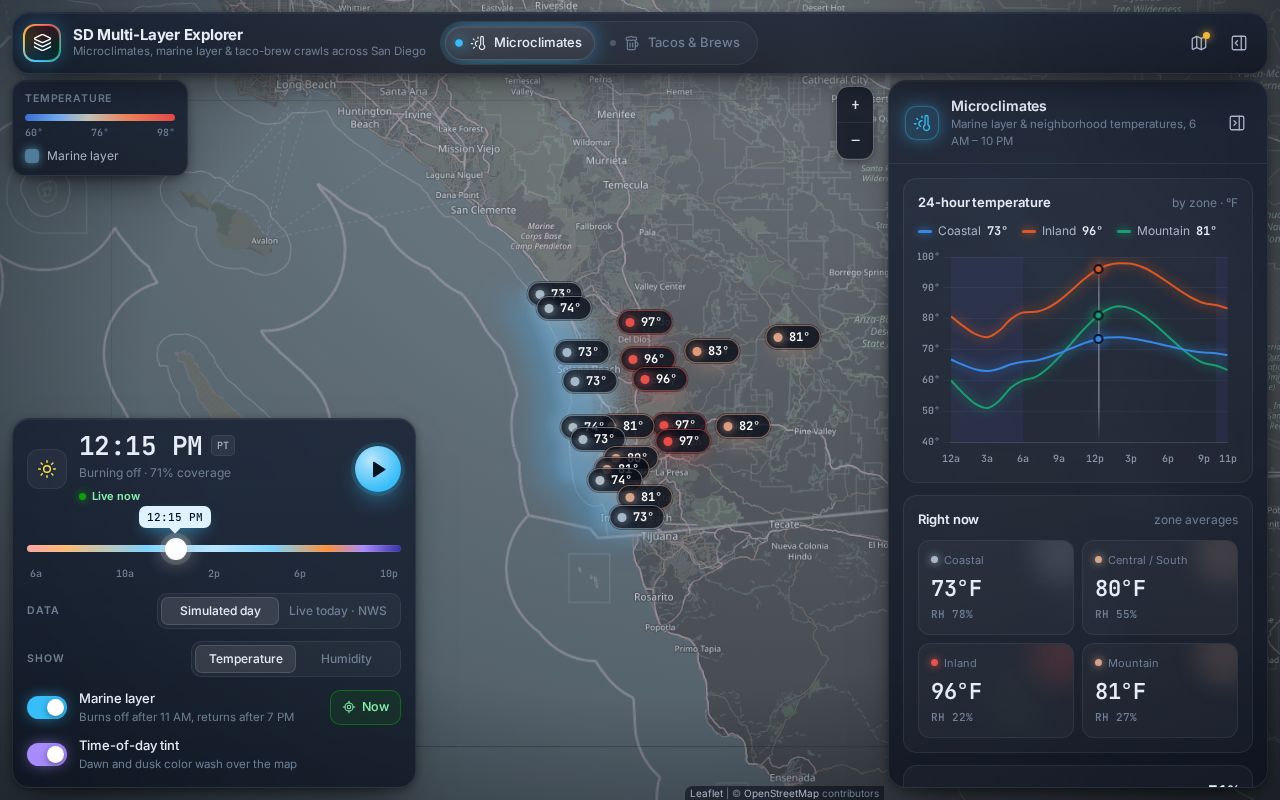Click the thermometer icon in the Microclimates panel
This screenshot has width=1280, height=800.
click(x=922, y=123)
